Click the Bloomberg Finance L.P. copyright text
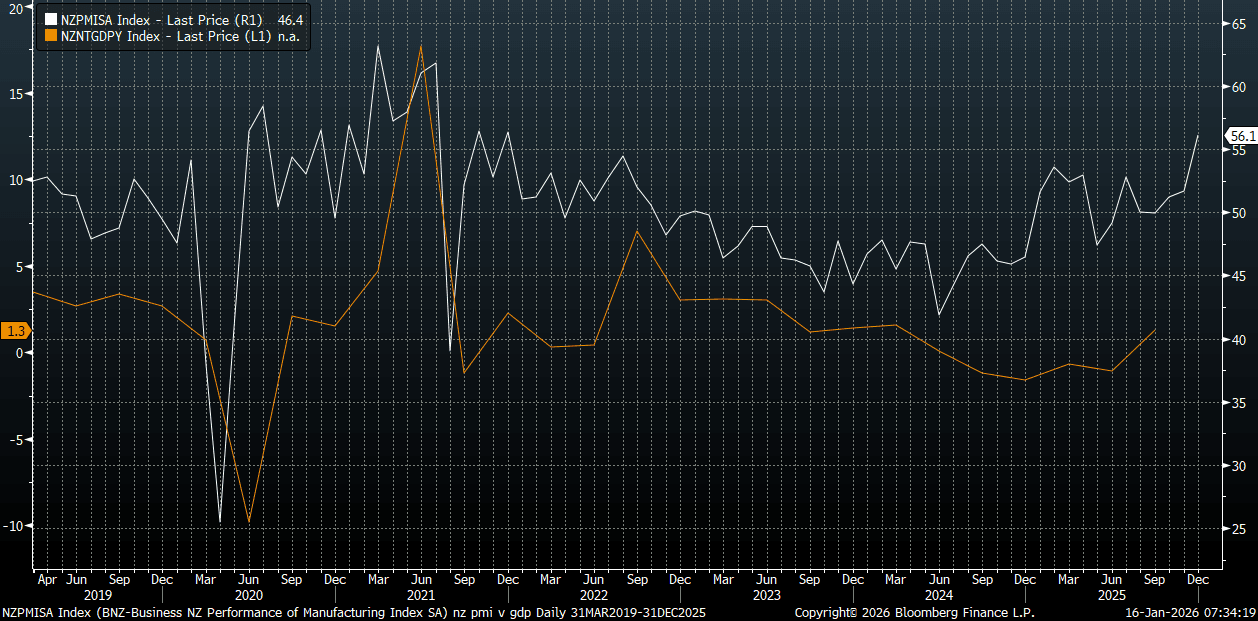Viewport: 1258px width, 621px height. (914, 612)
